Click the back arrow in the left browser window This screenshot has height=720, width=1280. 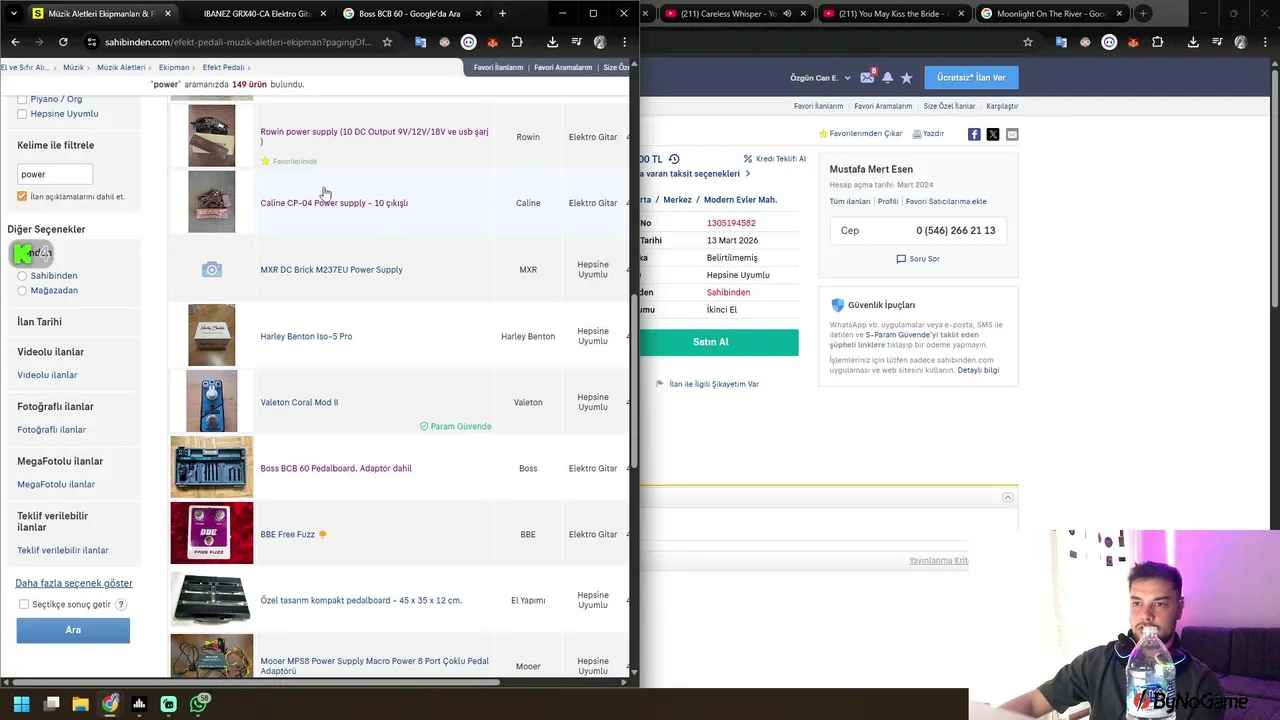(15, 42)
